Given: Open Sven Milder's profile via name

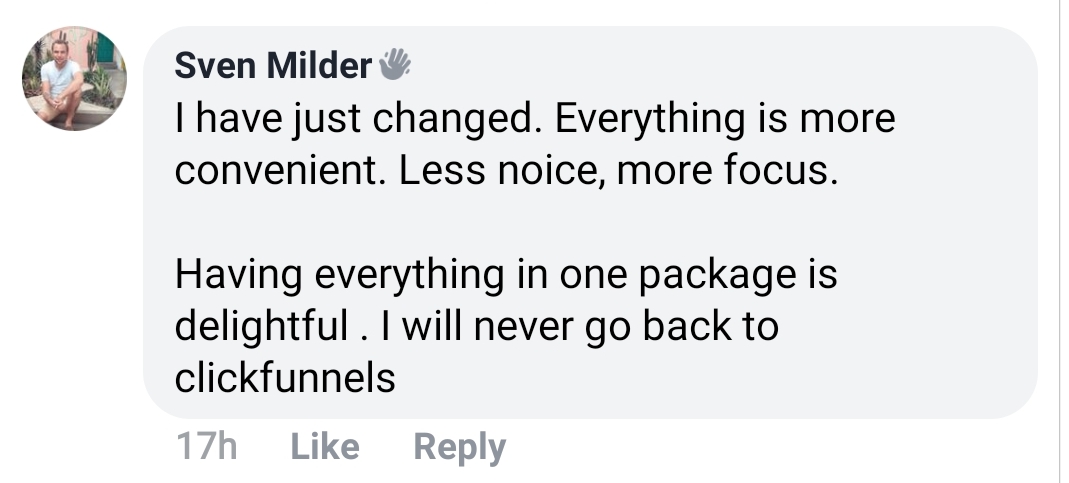Looking at the screenshot, I should 272,66.
